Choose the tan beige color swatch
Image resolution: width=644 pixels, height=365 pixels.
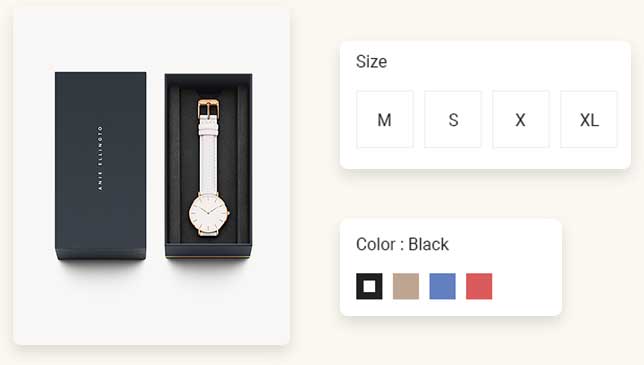(406, 286)
